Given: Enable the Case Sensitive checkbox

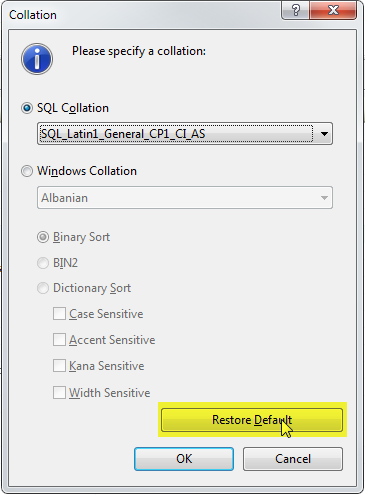Looking at the screenshot, I should [59, 314].
